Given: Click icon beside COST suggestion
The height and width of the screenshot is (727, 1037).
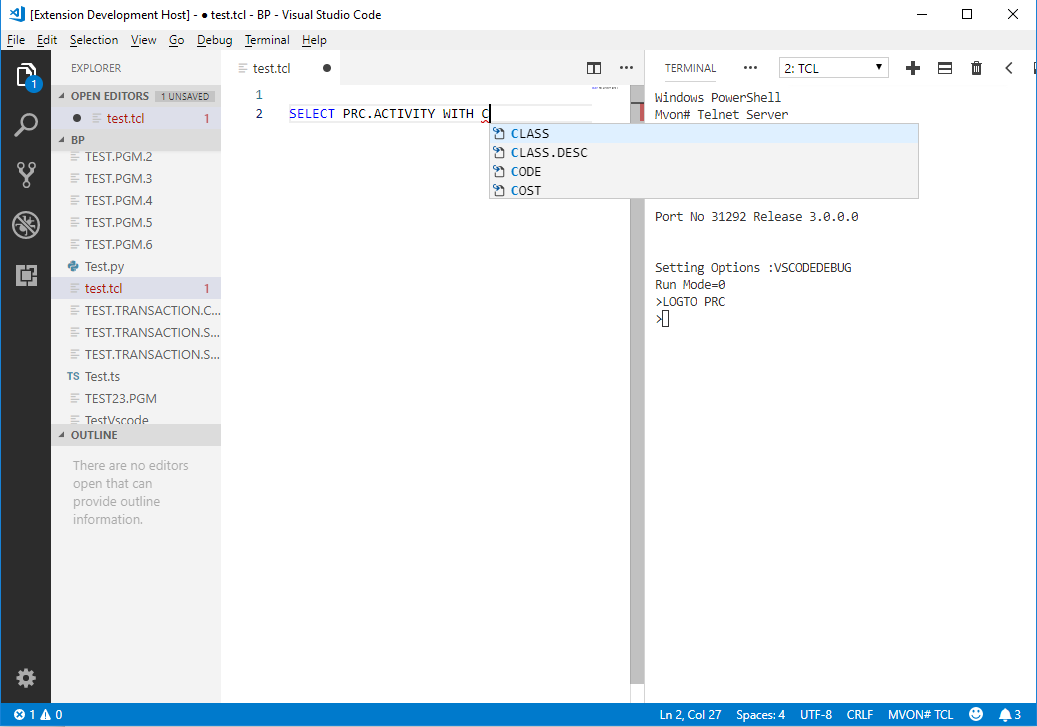Looking at the screenshot, I should pyautogui.click(x=499, y=191).
